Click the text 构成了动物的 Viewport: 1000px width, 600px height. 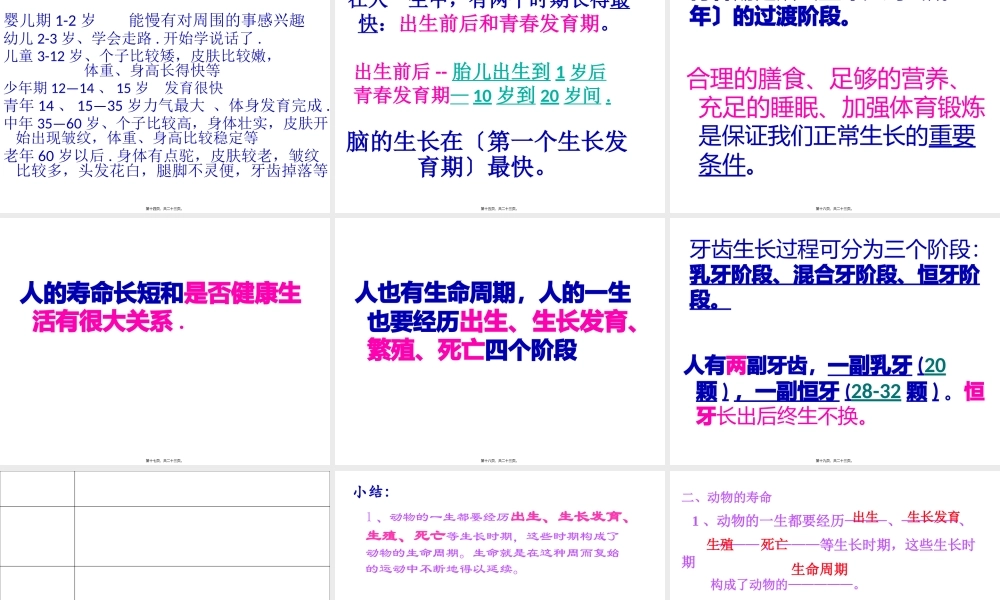coord(749,585)
